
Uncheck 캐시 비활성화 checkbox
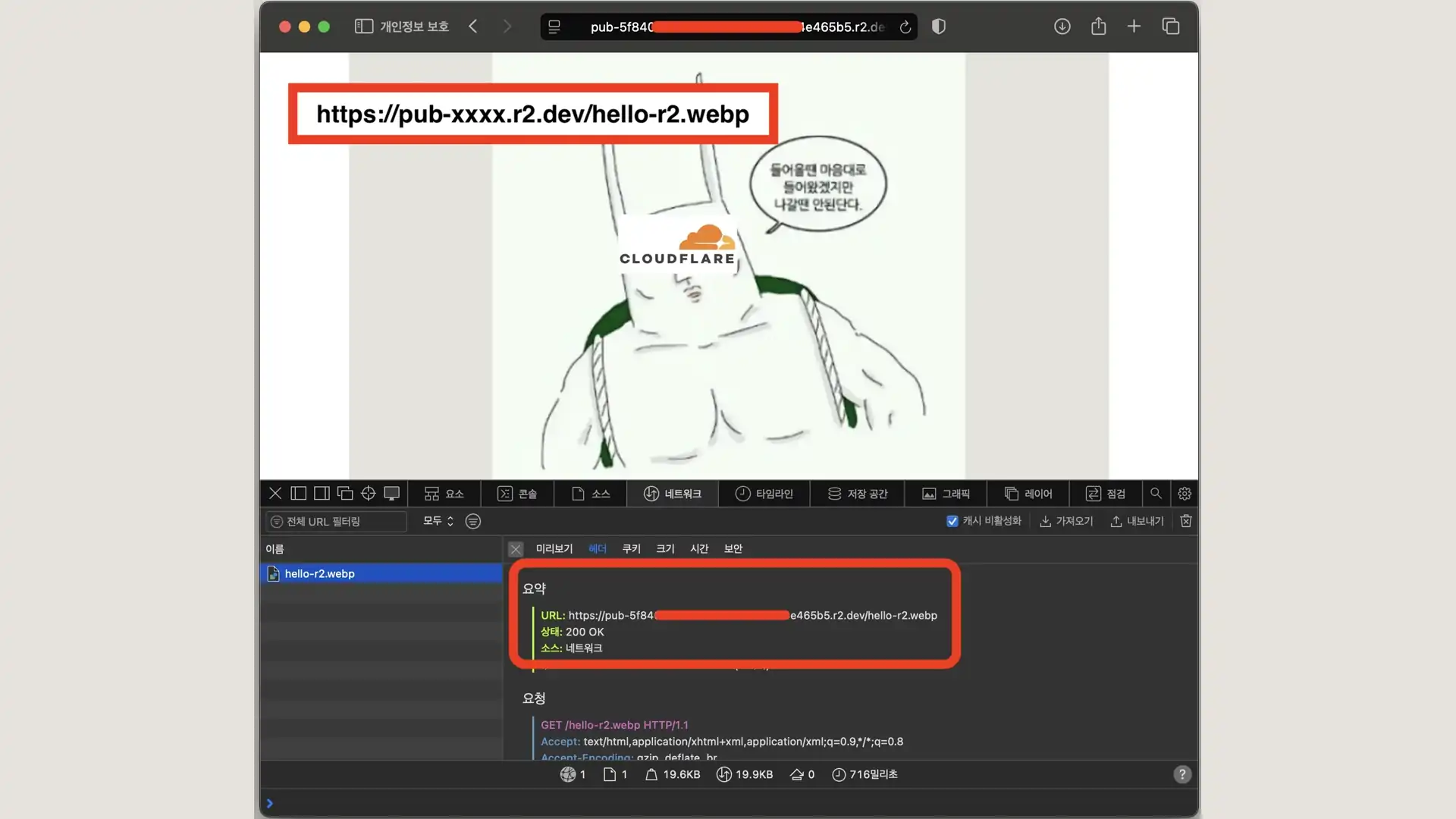tap(952, 521)
